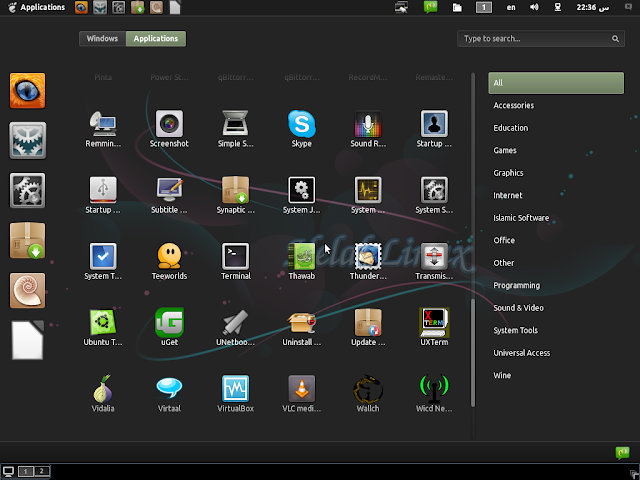Open the Virtaal application
Screen dimensions: 640x480
pos(169,393)
